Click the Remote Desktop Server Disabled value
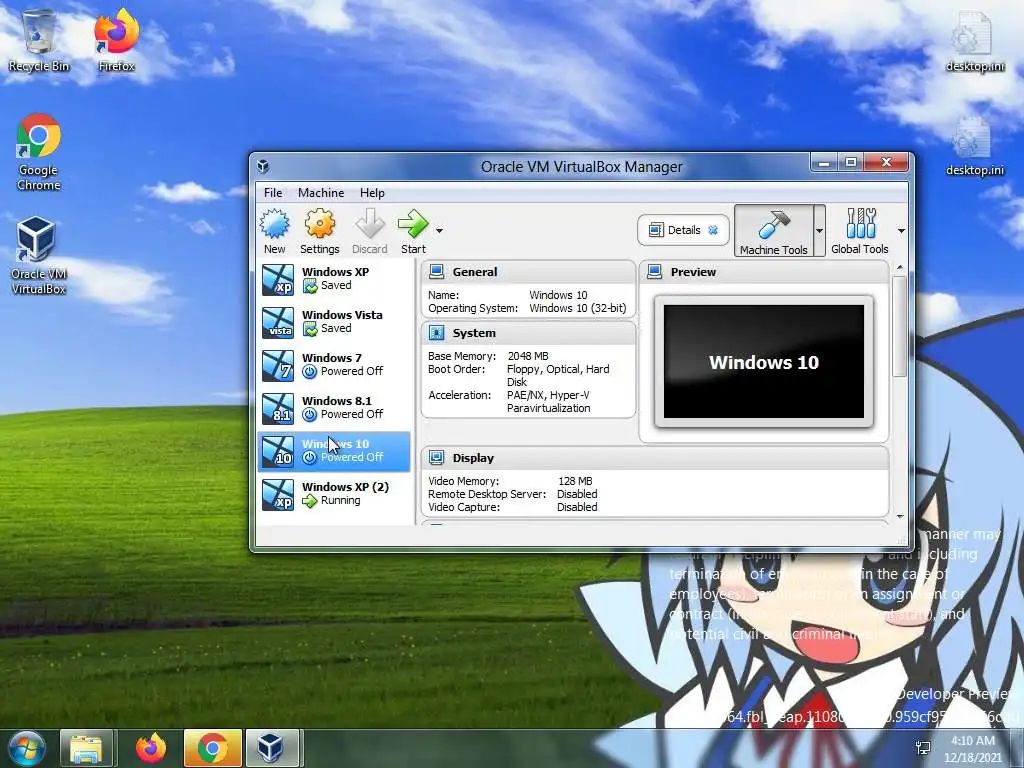Image resolution: width=1024 pixels, height=768 pixels. tap(577, 494)
